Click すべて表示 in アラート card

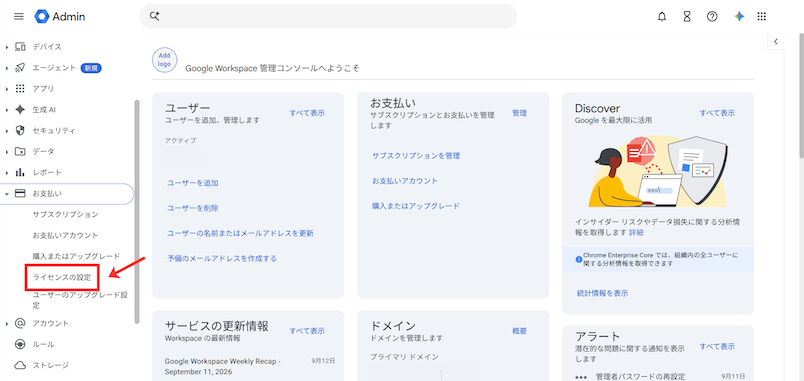coord(717,346)
